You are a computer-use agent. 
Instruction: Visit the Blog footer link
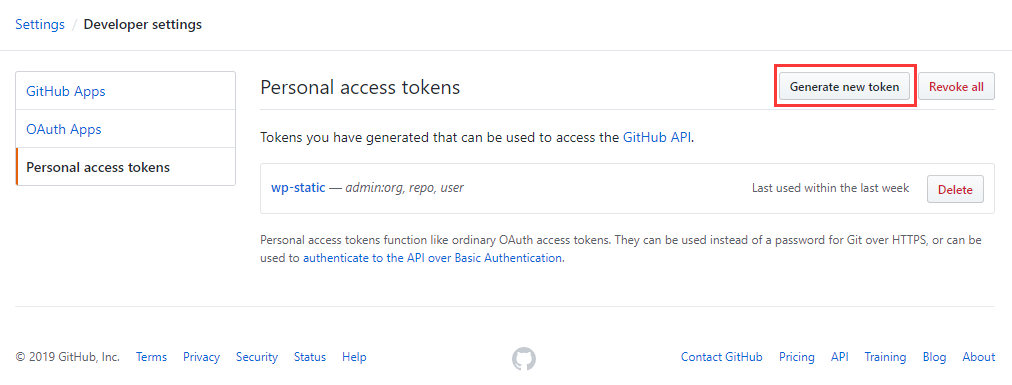pyautogui.click(x=934, y=357)
